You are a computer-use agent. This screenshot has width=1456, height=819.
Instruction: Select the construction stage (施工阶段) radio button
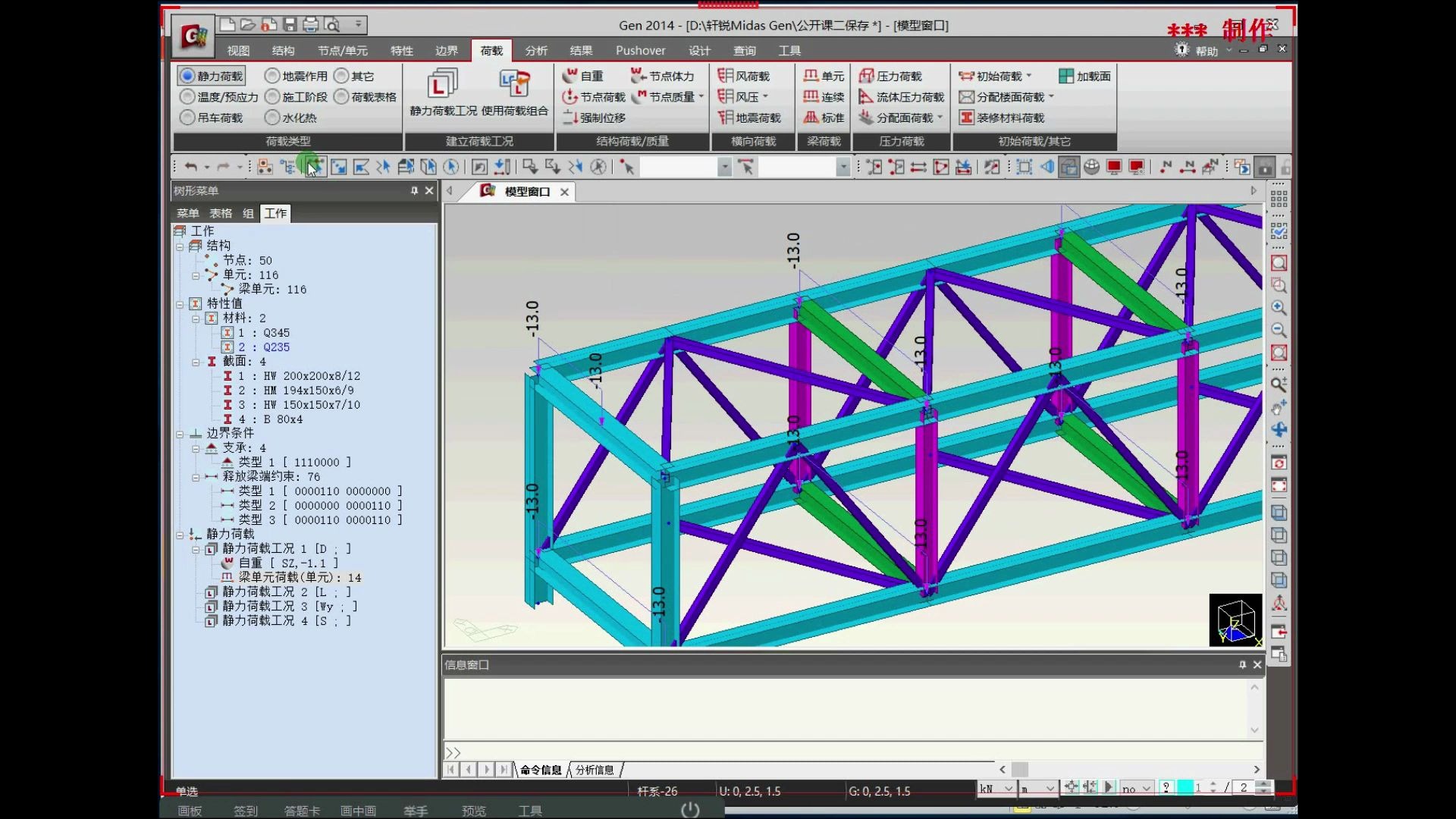tap(272, 97)
